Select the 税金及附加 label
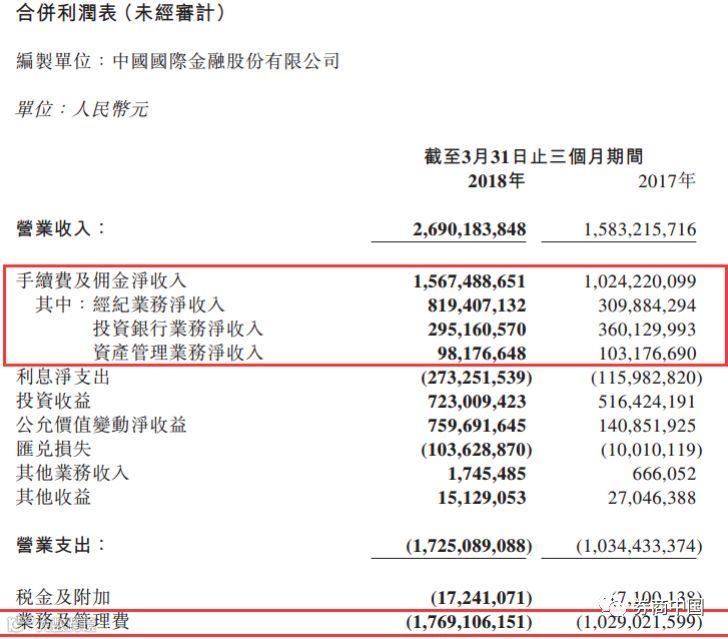Image resolution: width=728 pixels, height=639 pixels. coord(63,598)
